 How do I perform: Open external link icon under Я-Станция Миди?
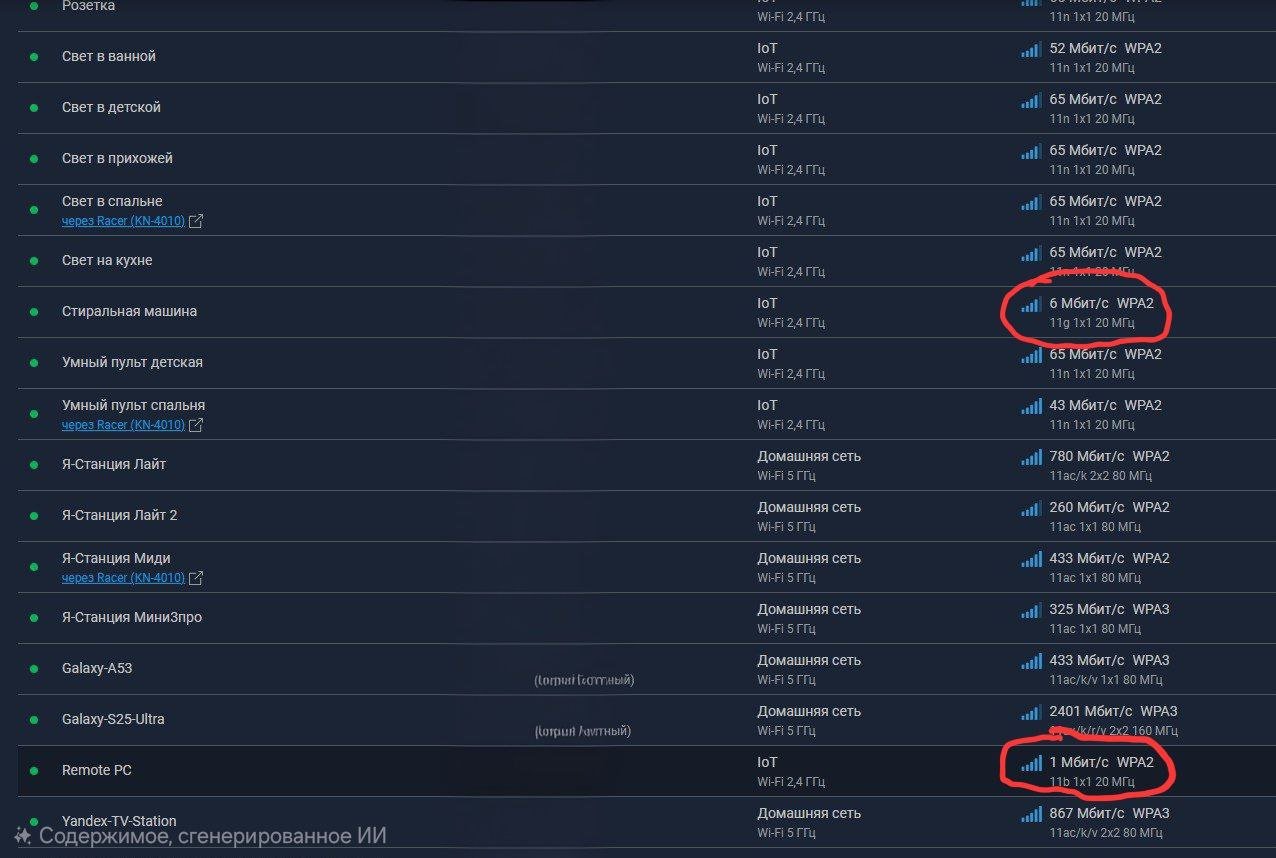tap(196, 579)
